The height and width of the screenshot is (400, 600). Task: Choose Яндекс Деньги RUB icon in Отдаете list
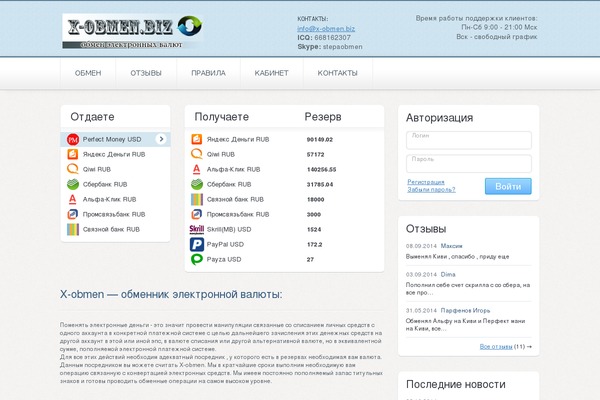(x=73, y=154)
